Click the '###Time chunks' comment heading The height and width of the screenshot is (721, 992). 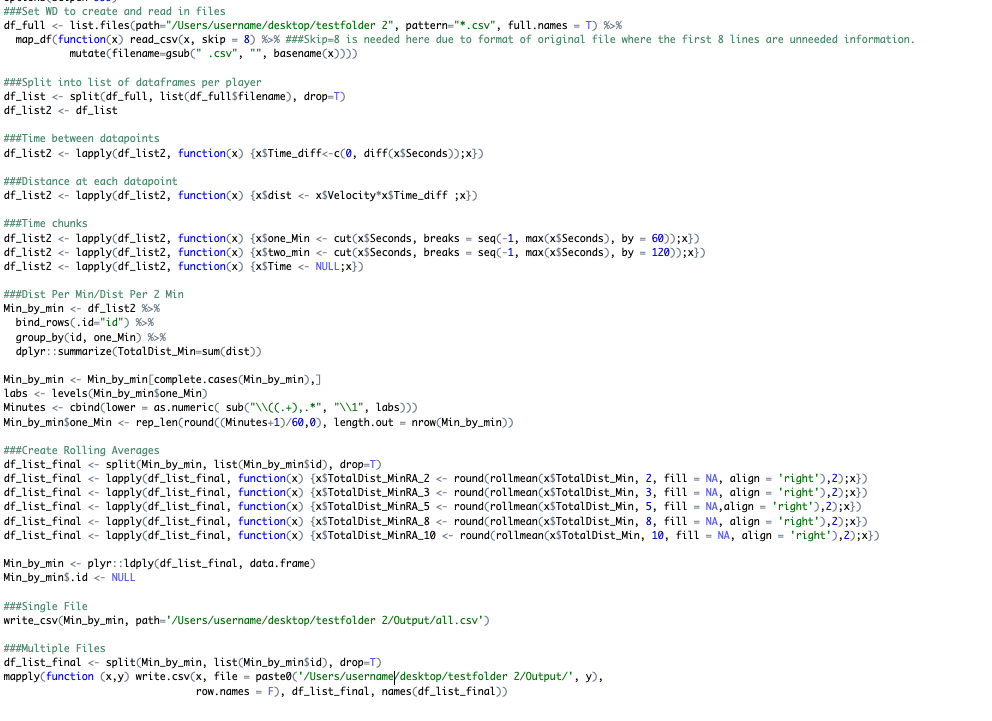point(45,223)
